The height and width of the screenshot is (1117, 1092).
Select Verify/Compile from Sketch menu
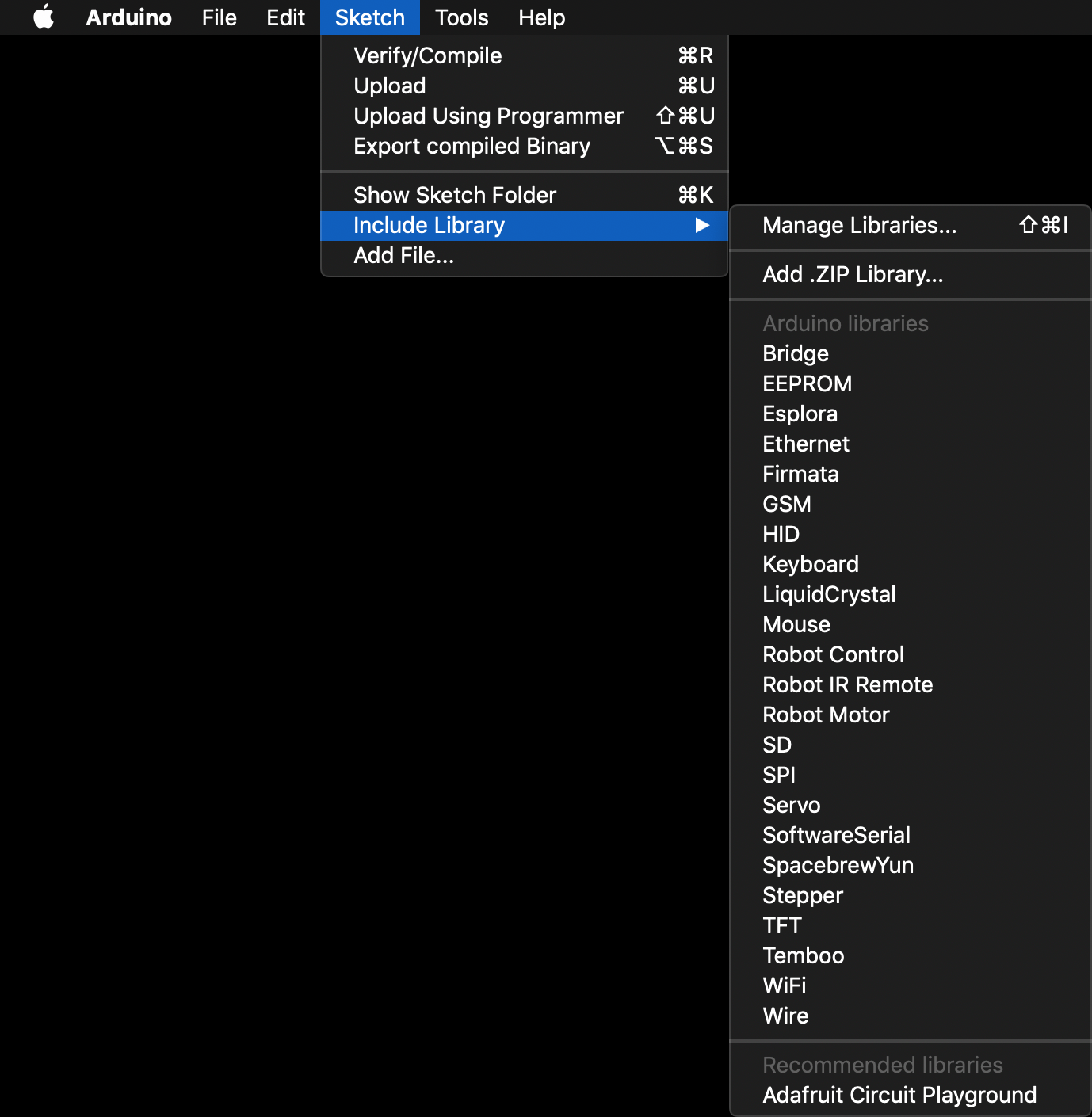coord(427,55)
